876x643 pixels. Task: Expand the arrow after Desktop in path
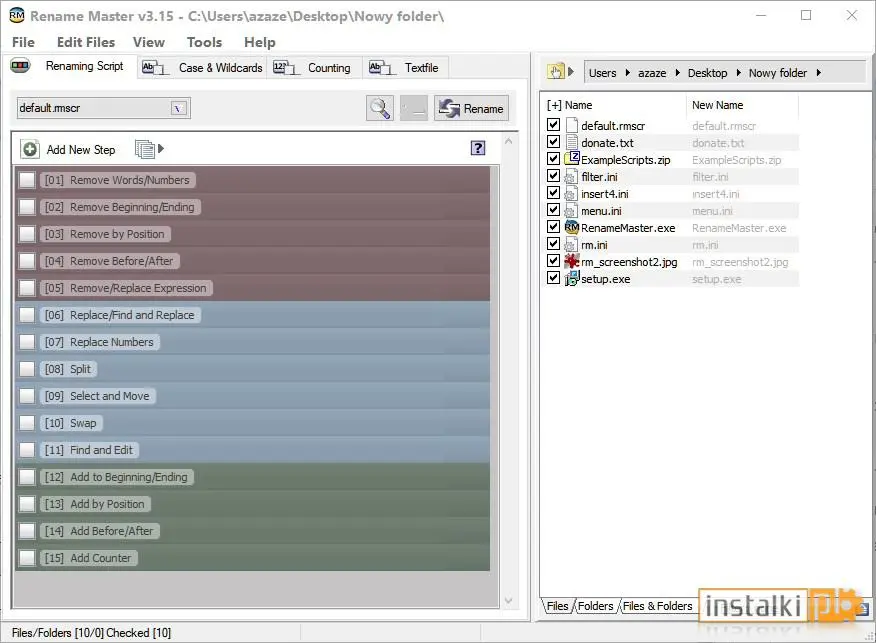pyautogui.click(x=738, y=73)
